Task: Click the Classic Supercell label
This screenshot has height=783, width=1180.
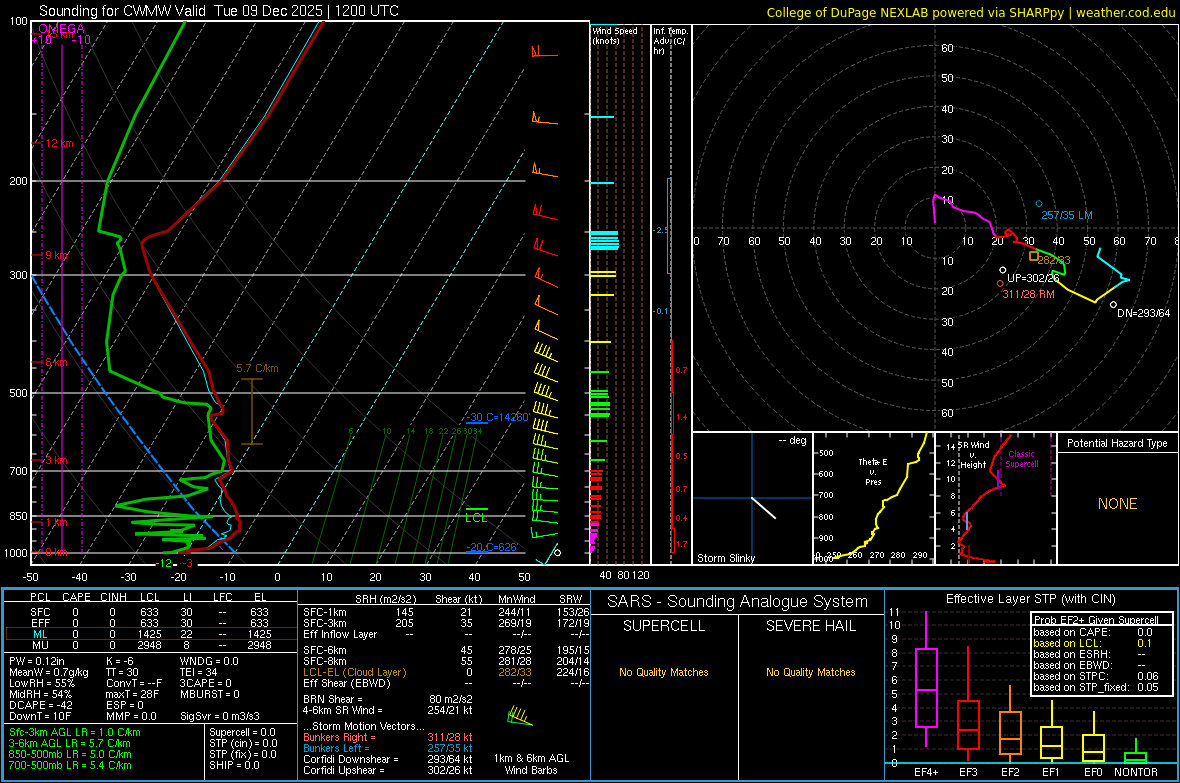Action: coord(1021,459)
